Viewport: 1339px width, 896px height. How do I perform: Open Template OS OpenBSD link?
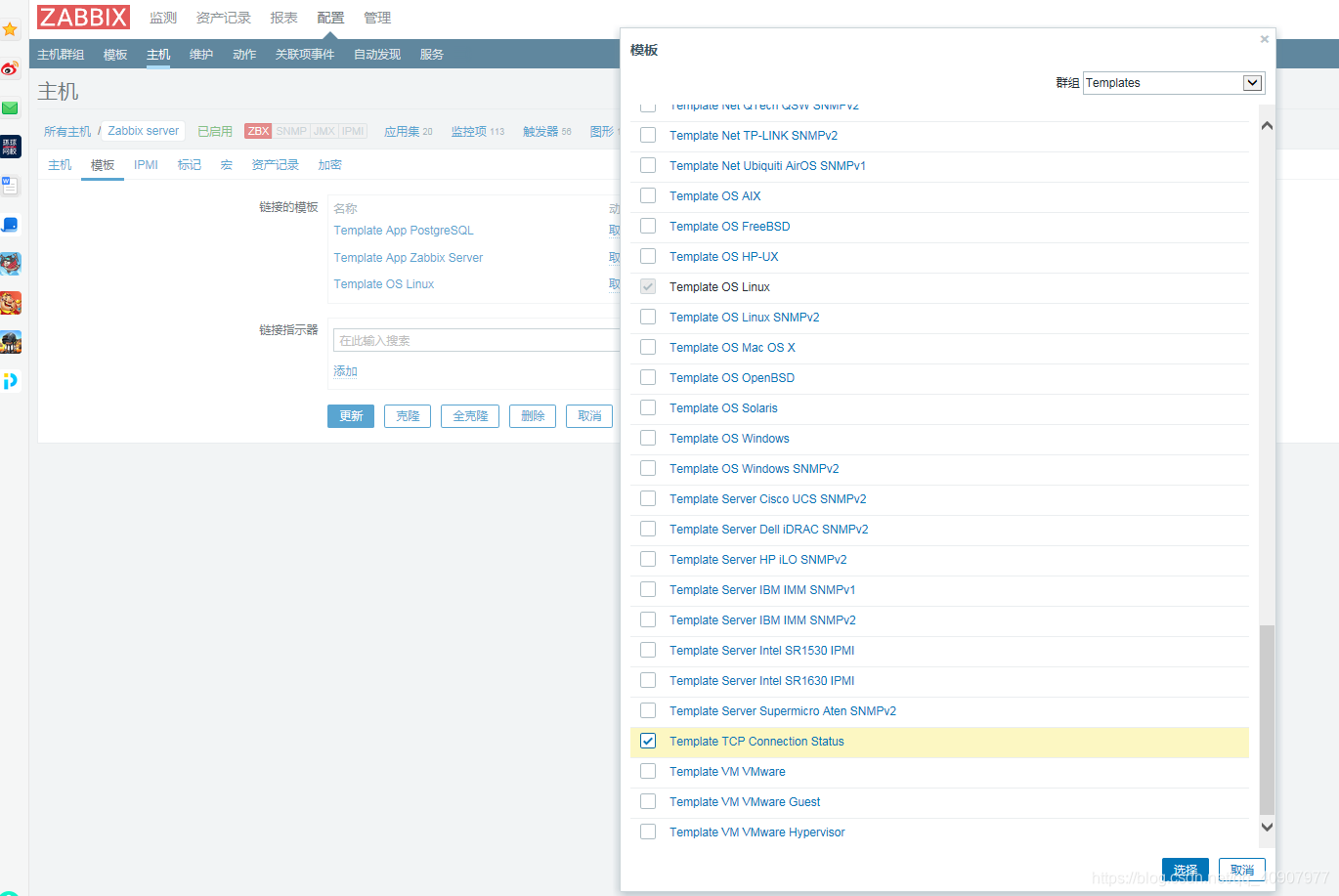pyautogui.click(x=732, y=378)
